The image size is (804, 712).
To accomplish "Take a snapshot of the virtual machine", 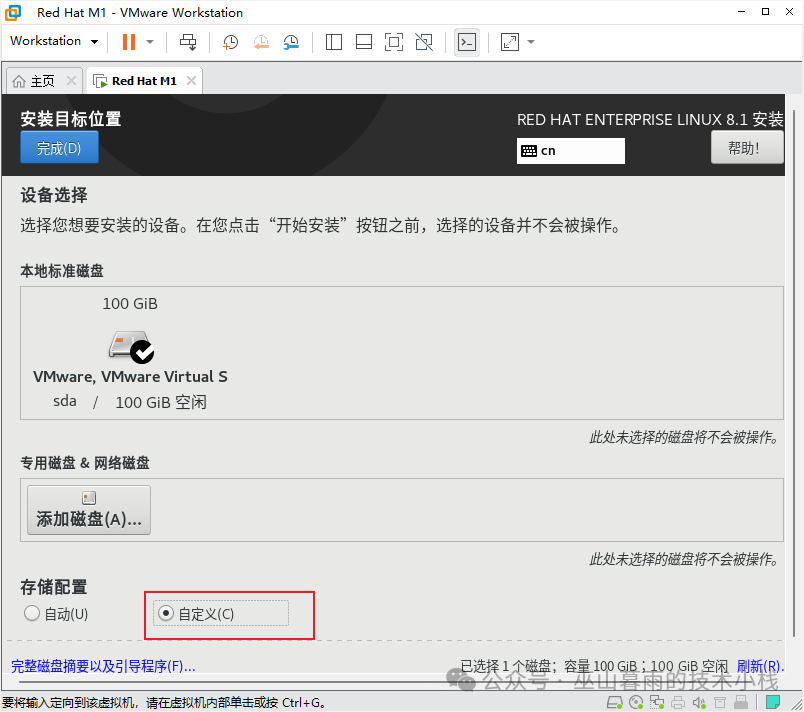I will (229, 41).
